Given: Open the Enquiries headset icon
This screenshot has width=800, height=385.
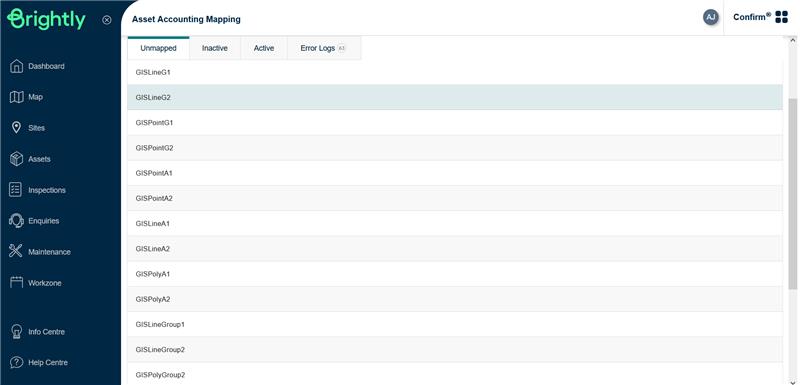Looking at the screenshot, I should [x=16, y=221].
